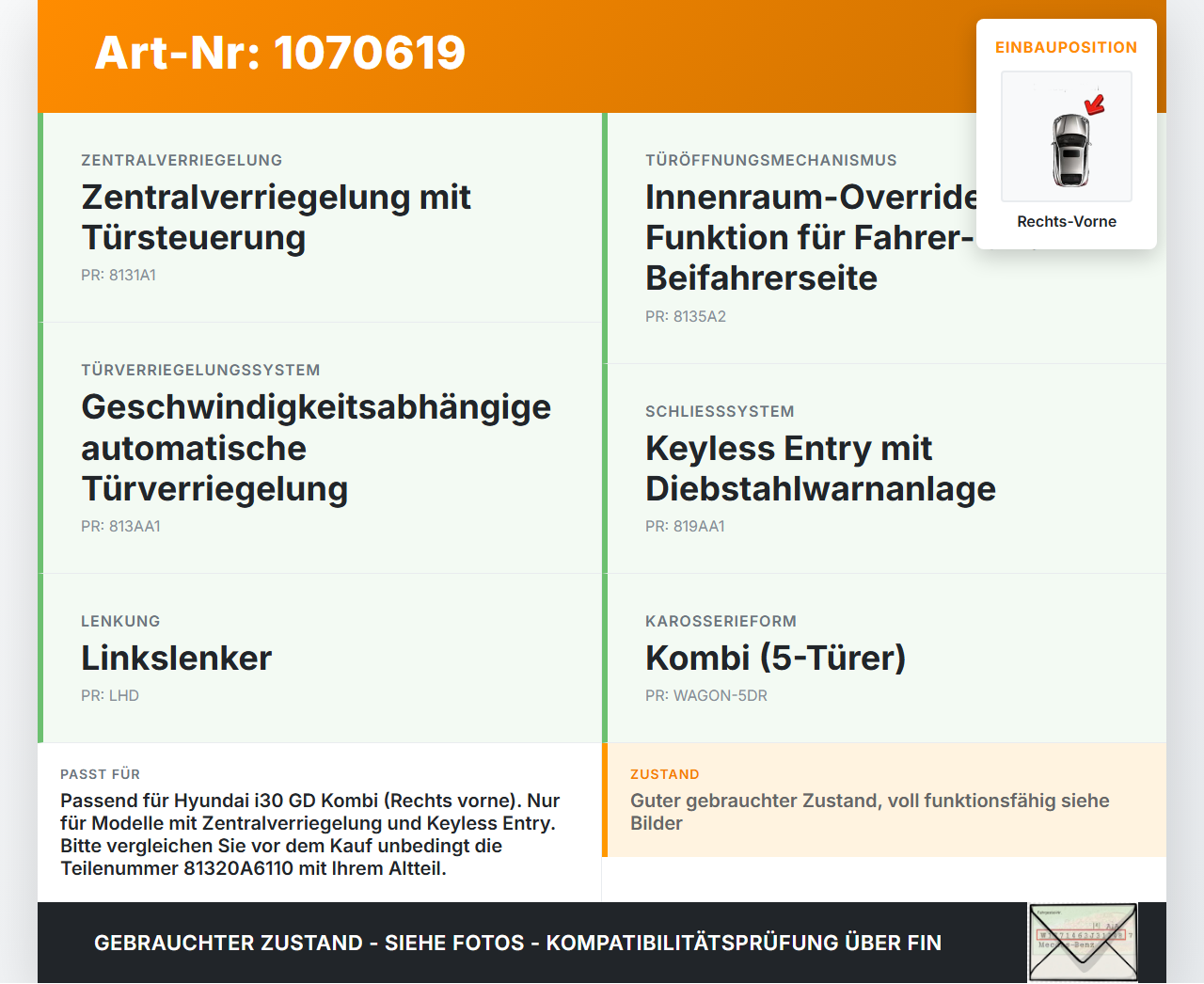Click PR: 8131A1 code
1204x984 pixels.
point(119,275)
